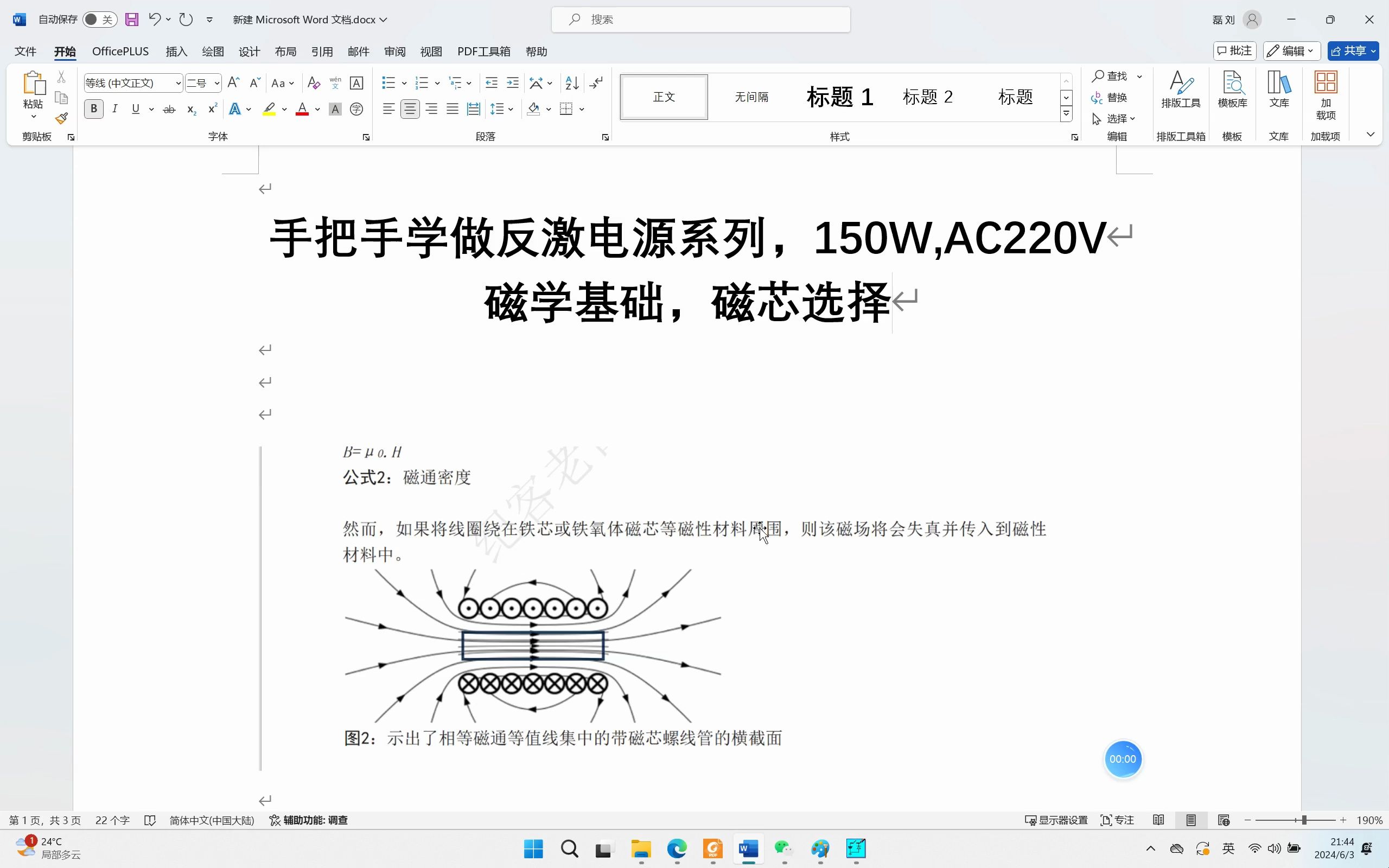Open numbered list style dropdown
1389x868 pixels.
[x=437, y=83]
